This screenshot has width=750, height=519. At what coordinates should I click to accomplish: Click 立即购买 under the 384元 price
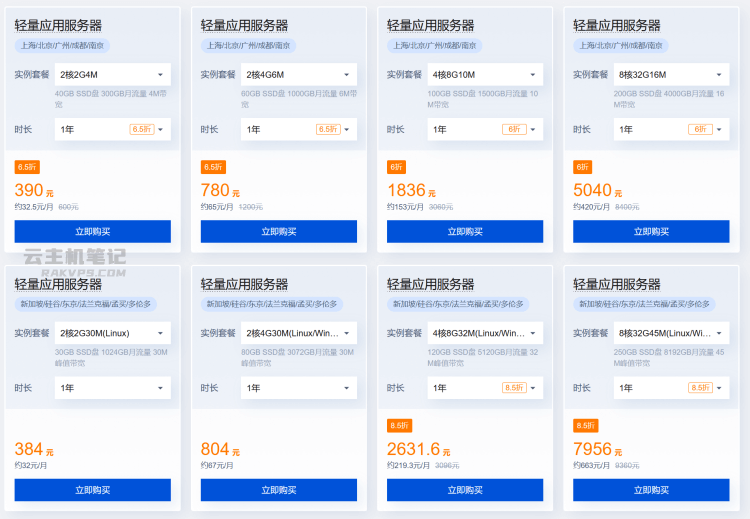tap(92, 490)
